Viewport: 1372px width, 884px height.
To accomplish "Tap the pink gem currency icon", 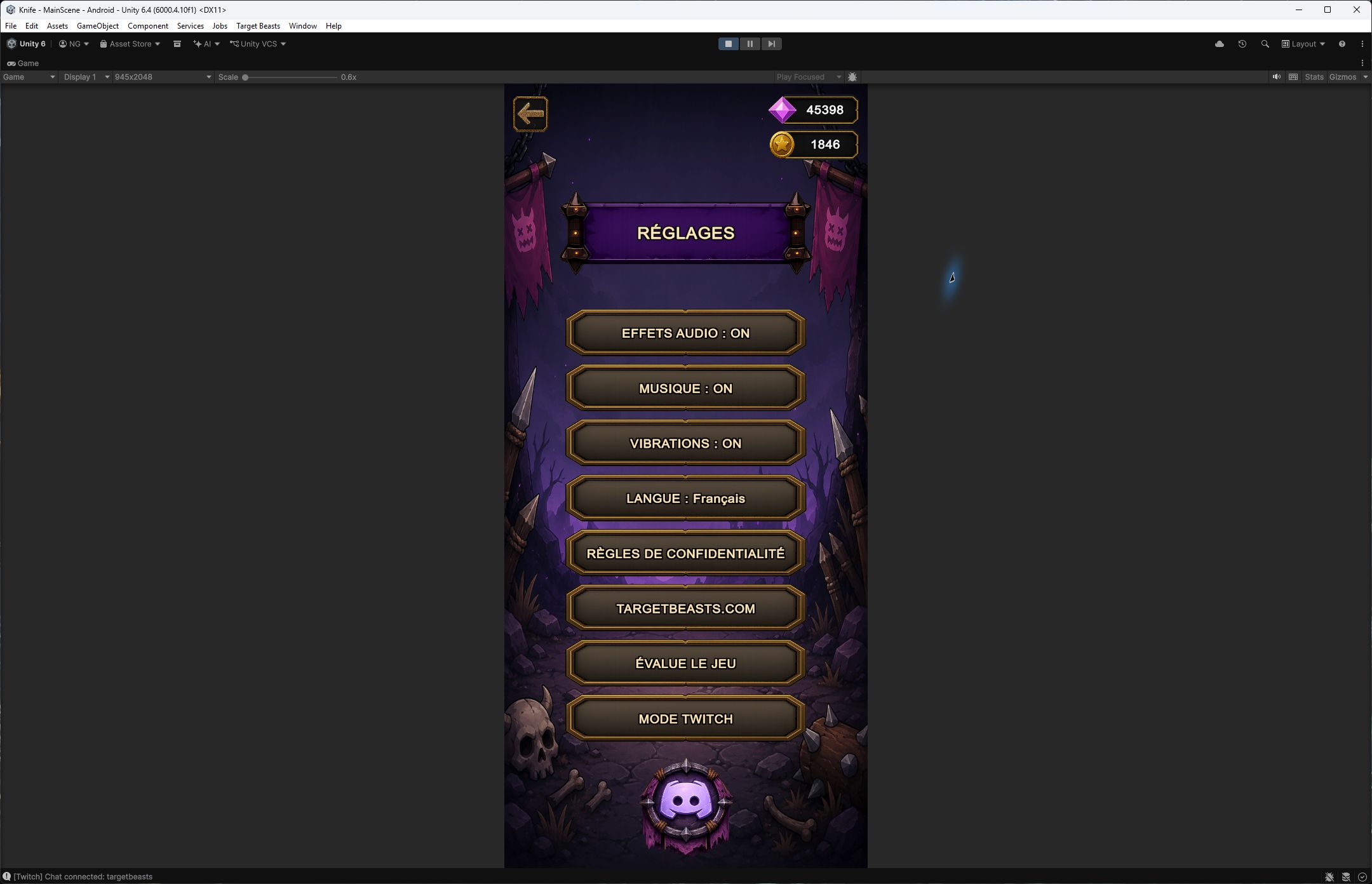I will [x=782, y=110].
